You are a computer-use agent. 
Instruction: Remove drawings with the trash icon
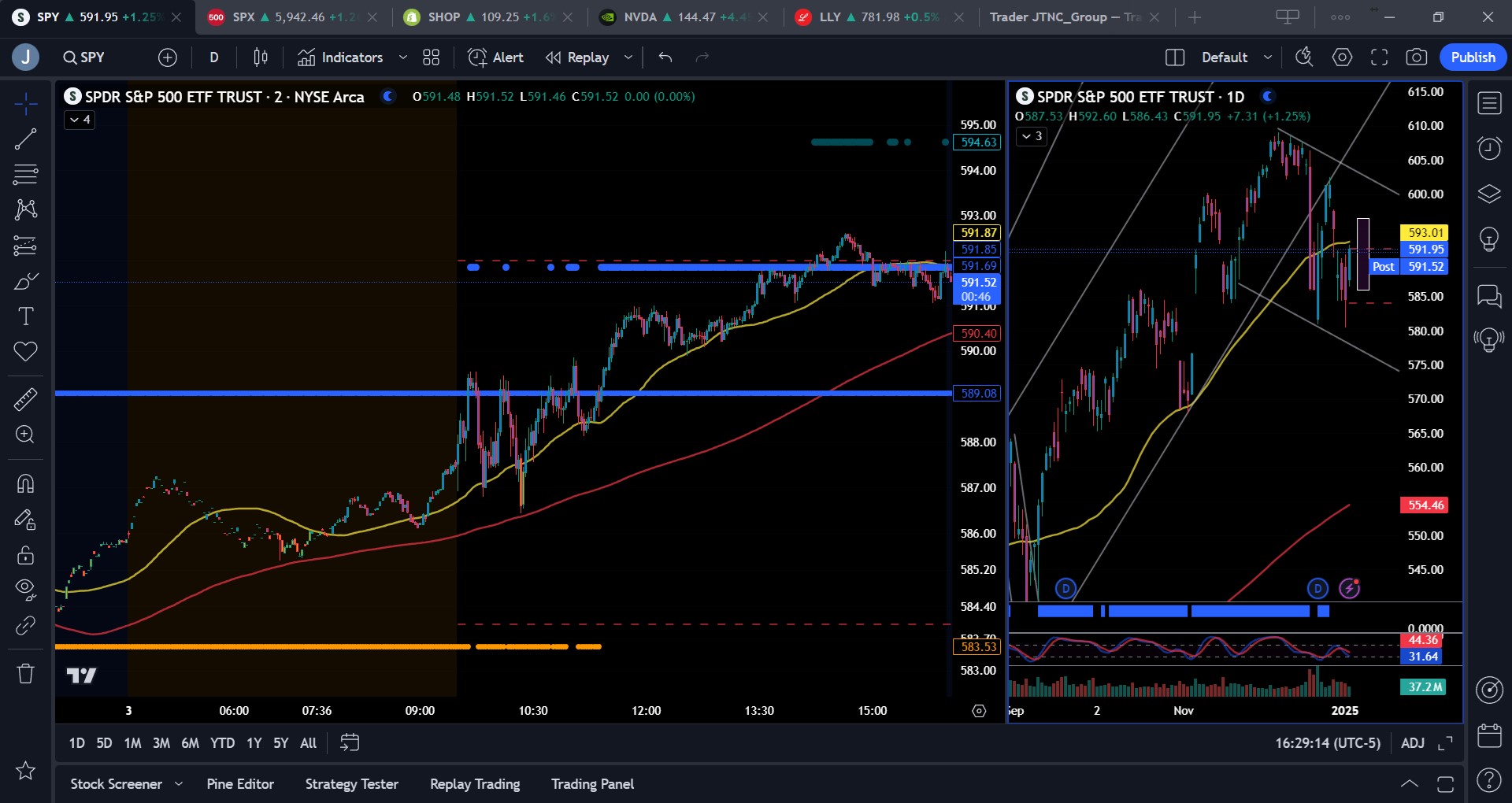(25, 673)
